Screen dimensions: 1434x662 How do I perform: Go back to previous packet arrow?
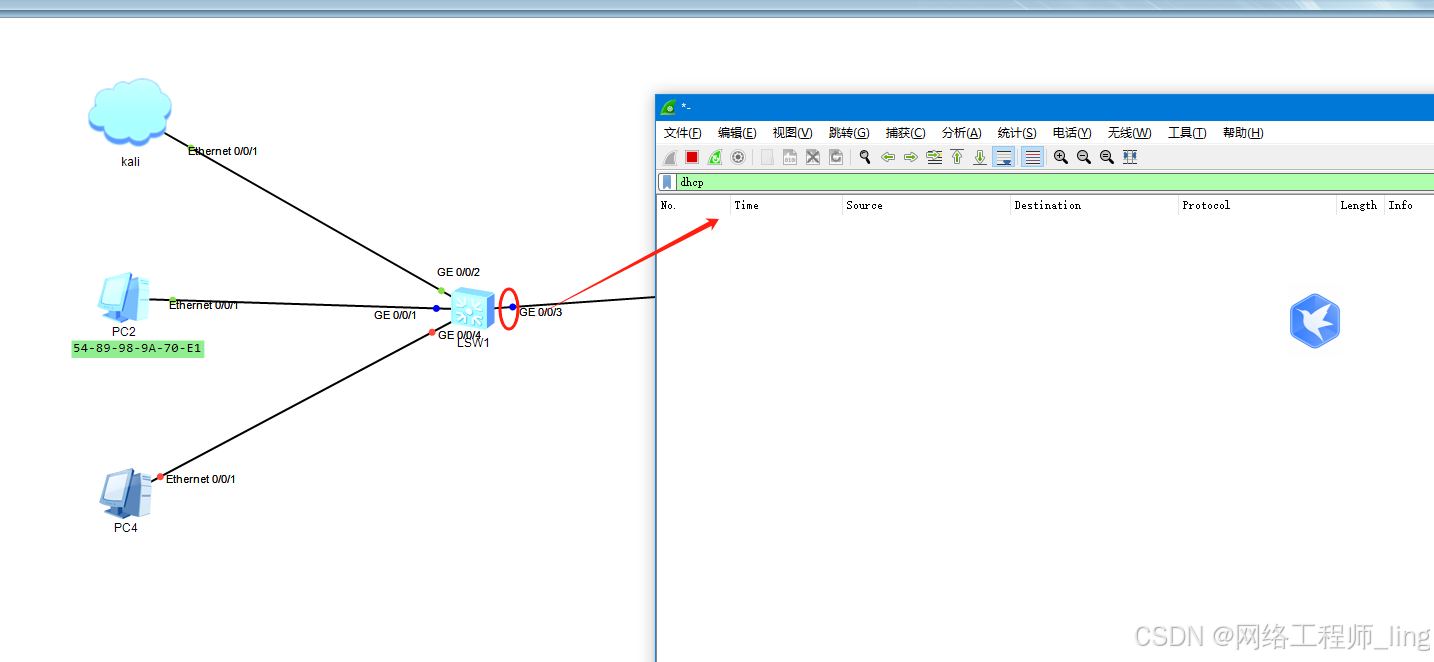click(888, 157)
